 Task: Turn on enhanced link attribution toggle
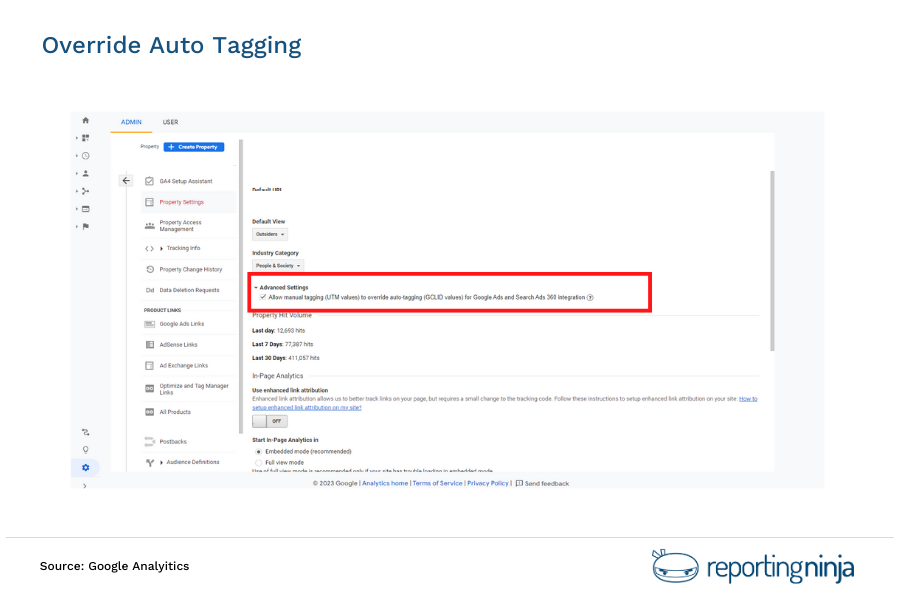pos(268,420)
